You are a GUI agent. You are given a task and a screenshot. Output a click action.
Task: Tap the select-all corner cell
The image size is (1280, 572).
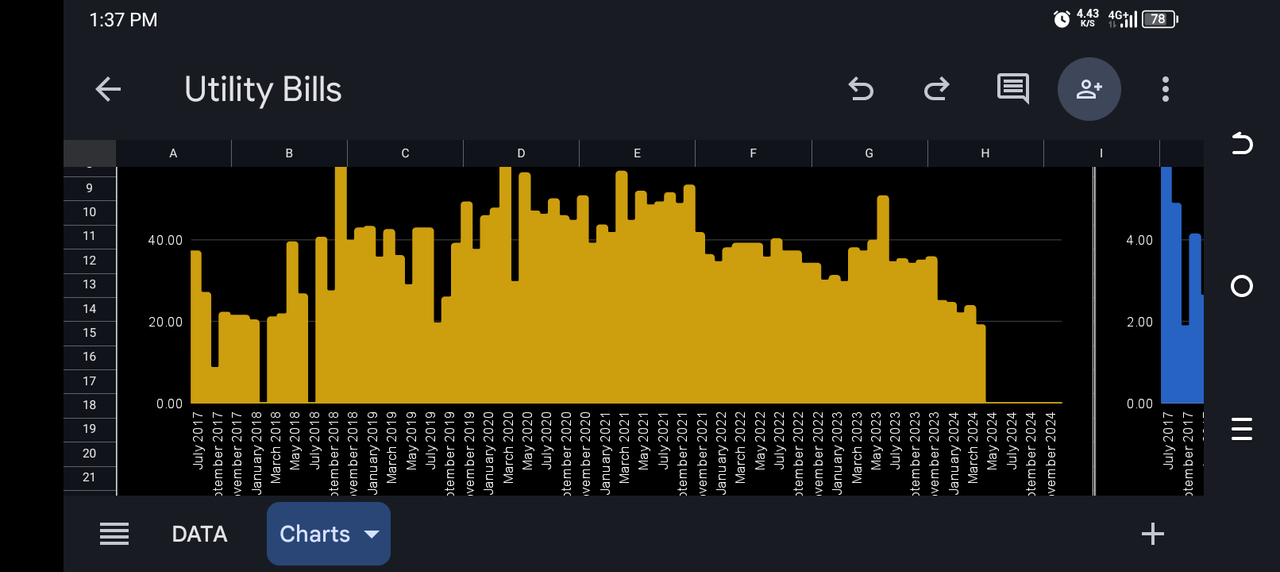tap(90, 153)
